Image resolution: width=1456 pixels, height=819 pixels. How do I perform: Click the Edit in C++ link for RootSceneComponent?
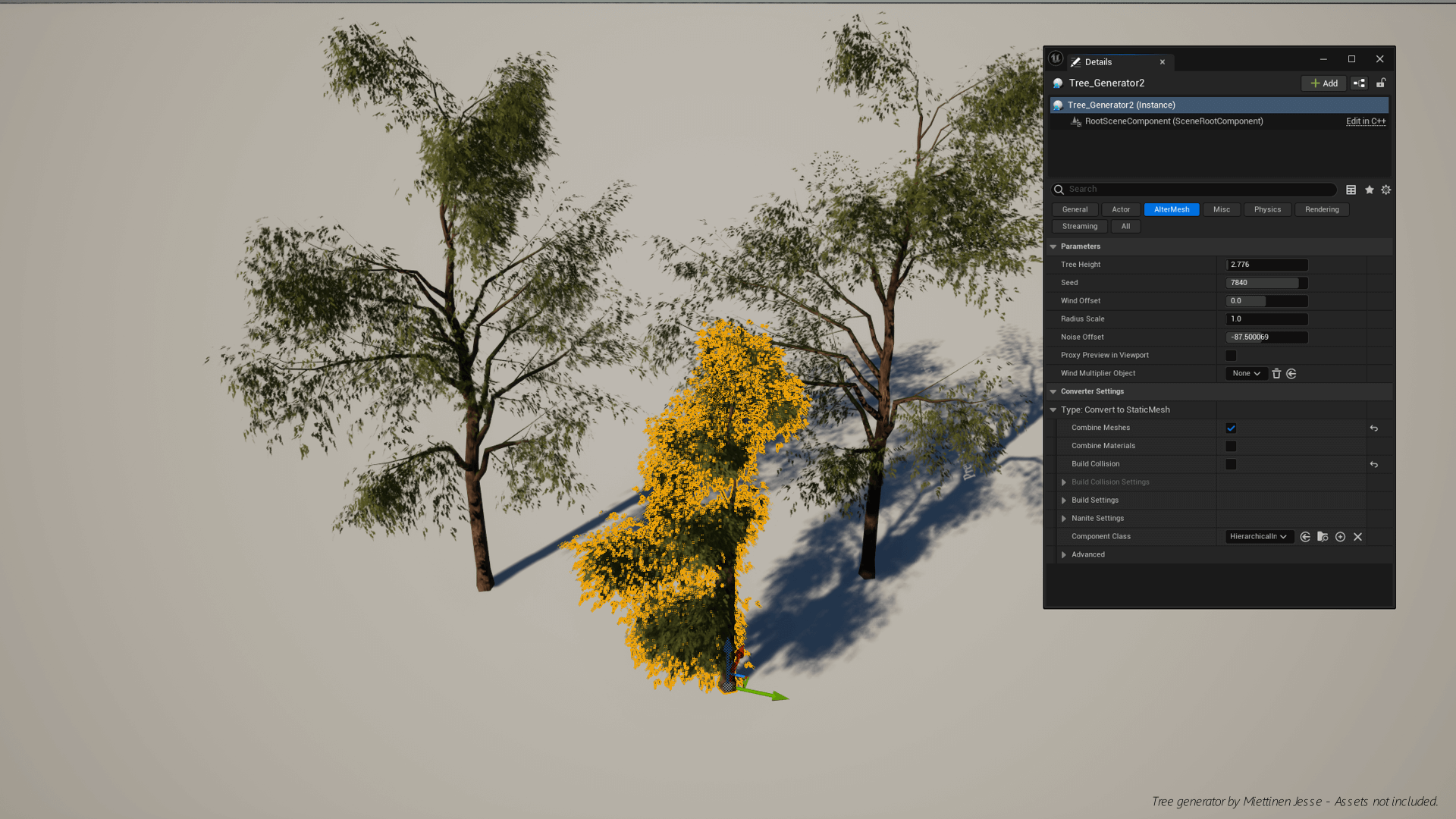1365,120
